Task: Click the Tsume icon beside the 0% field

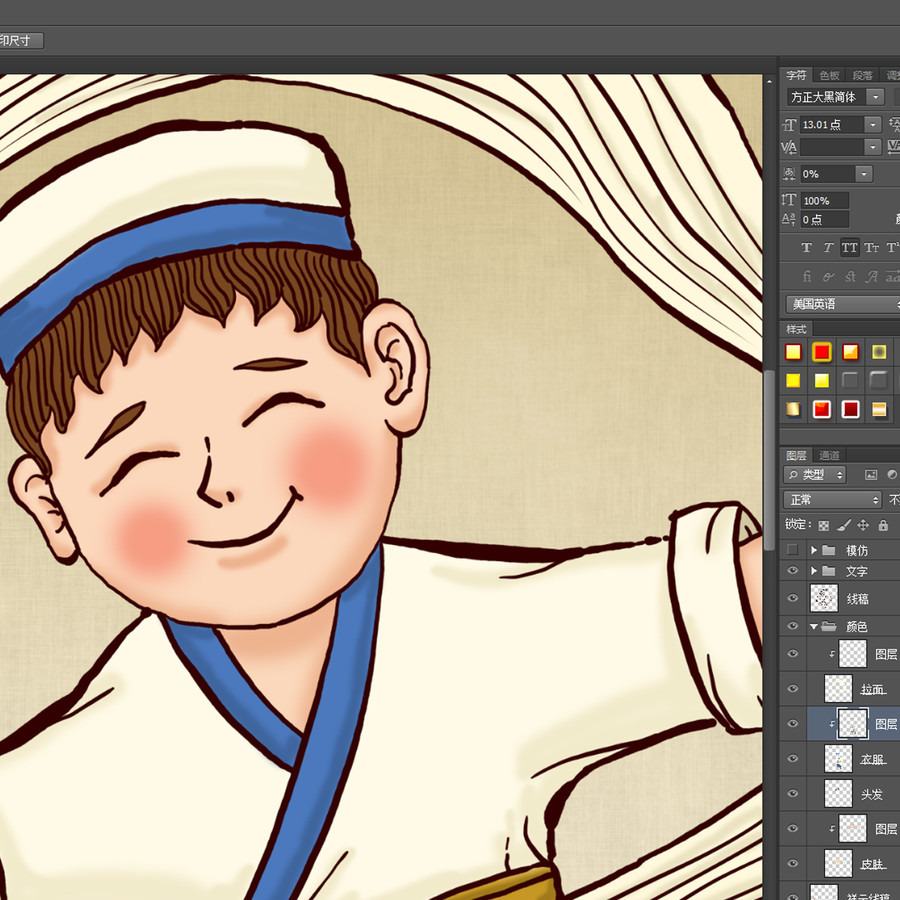Action: [x=789, y=173]
